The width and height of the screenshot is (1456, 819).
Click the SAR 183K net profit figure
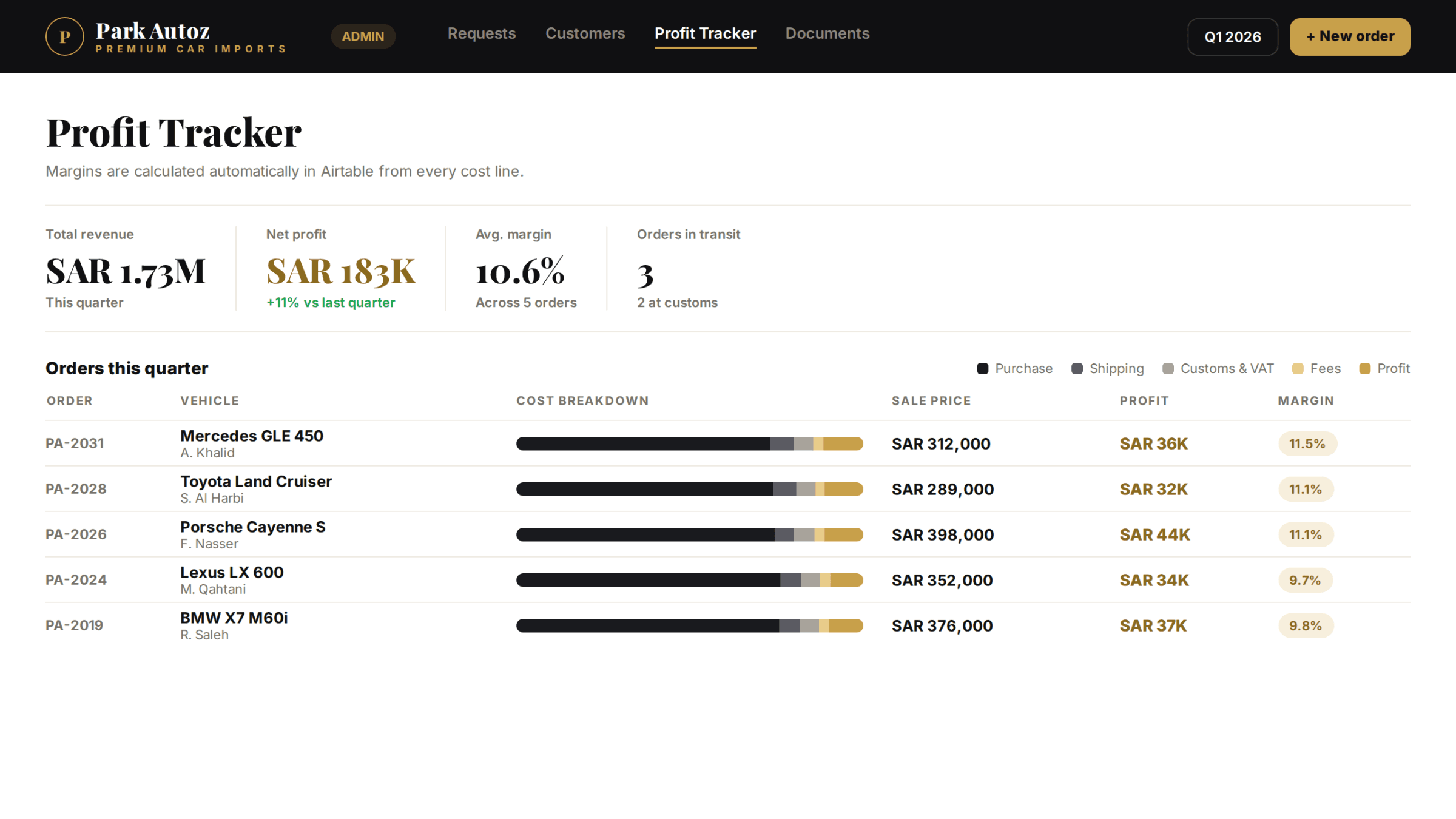(341, 271)
